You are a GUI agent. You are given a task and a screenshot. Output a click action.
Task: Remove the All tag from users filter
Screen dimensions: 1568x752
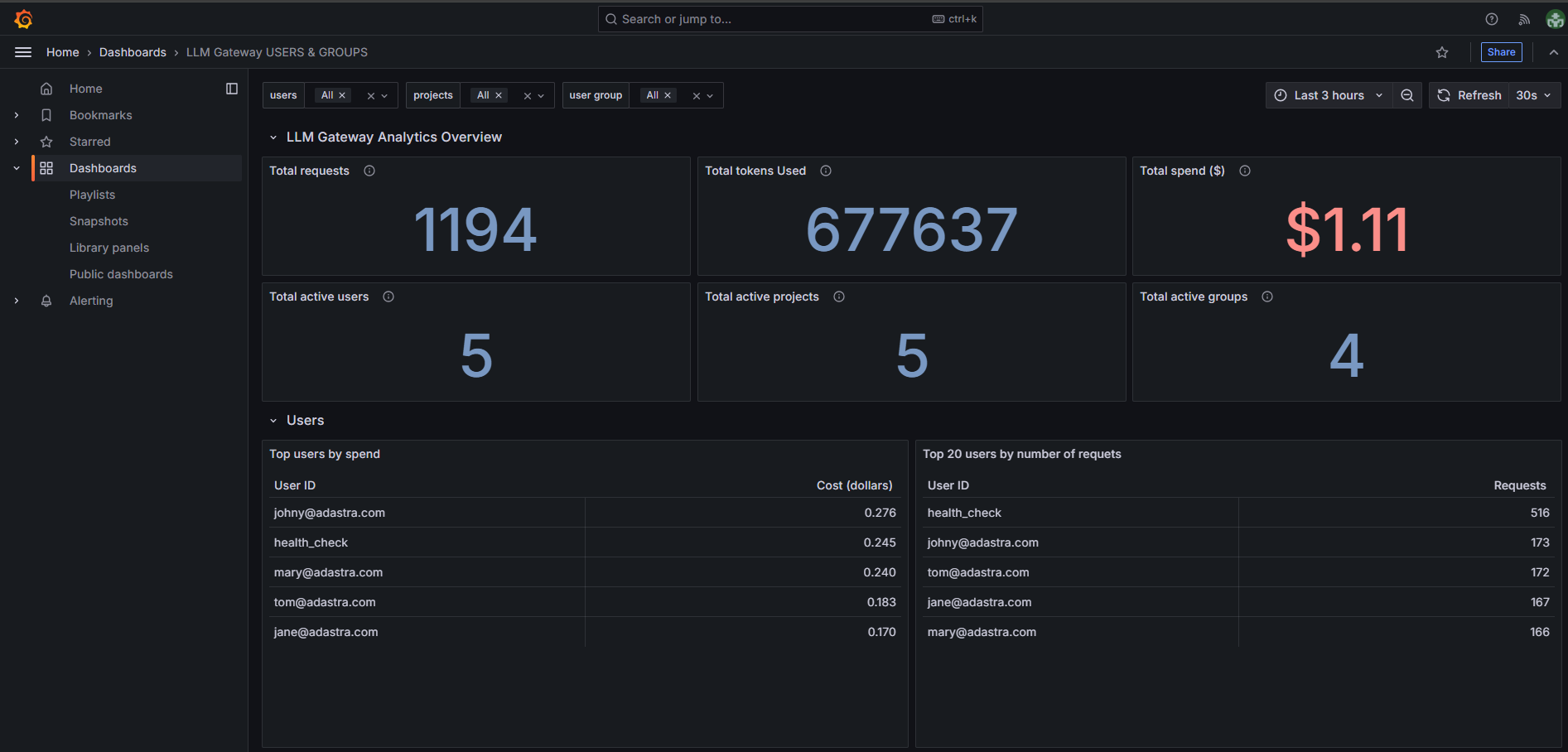click(x=342, y=95)
